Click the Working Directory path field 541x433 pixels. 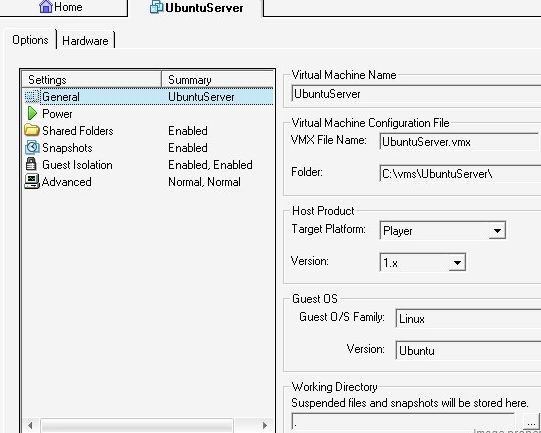[403, 422]
